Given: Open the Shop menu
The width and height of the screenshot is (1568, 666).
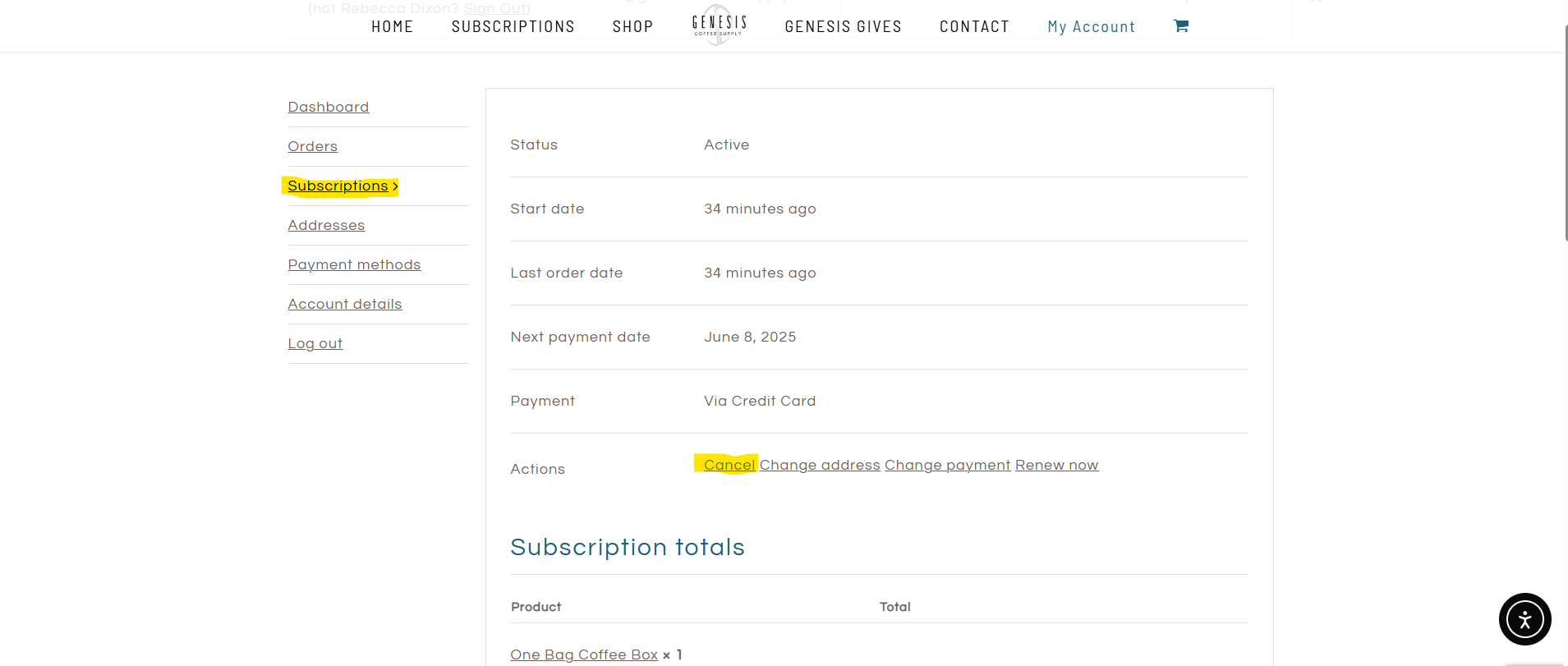Looking at the screenshot, I should point(632,27).
